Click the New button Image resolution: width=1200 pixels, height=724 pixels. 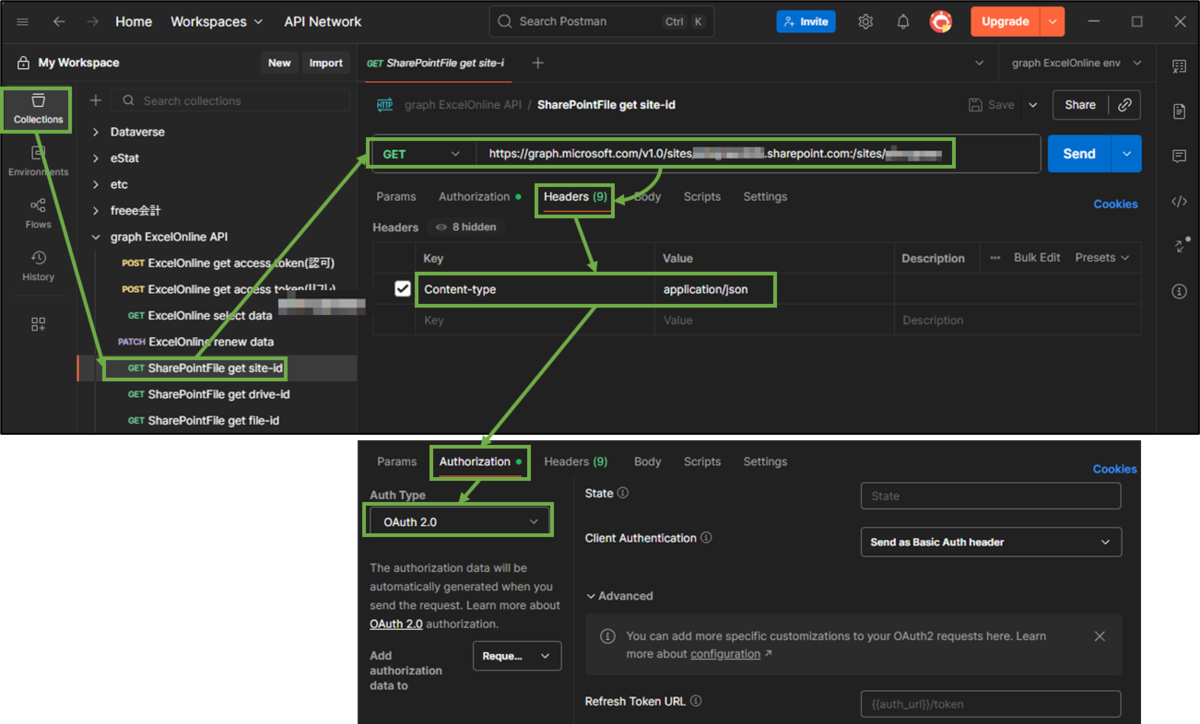279,63
